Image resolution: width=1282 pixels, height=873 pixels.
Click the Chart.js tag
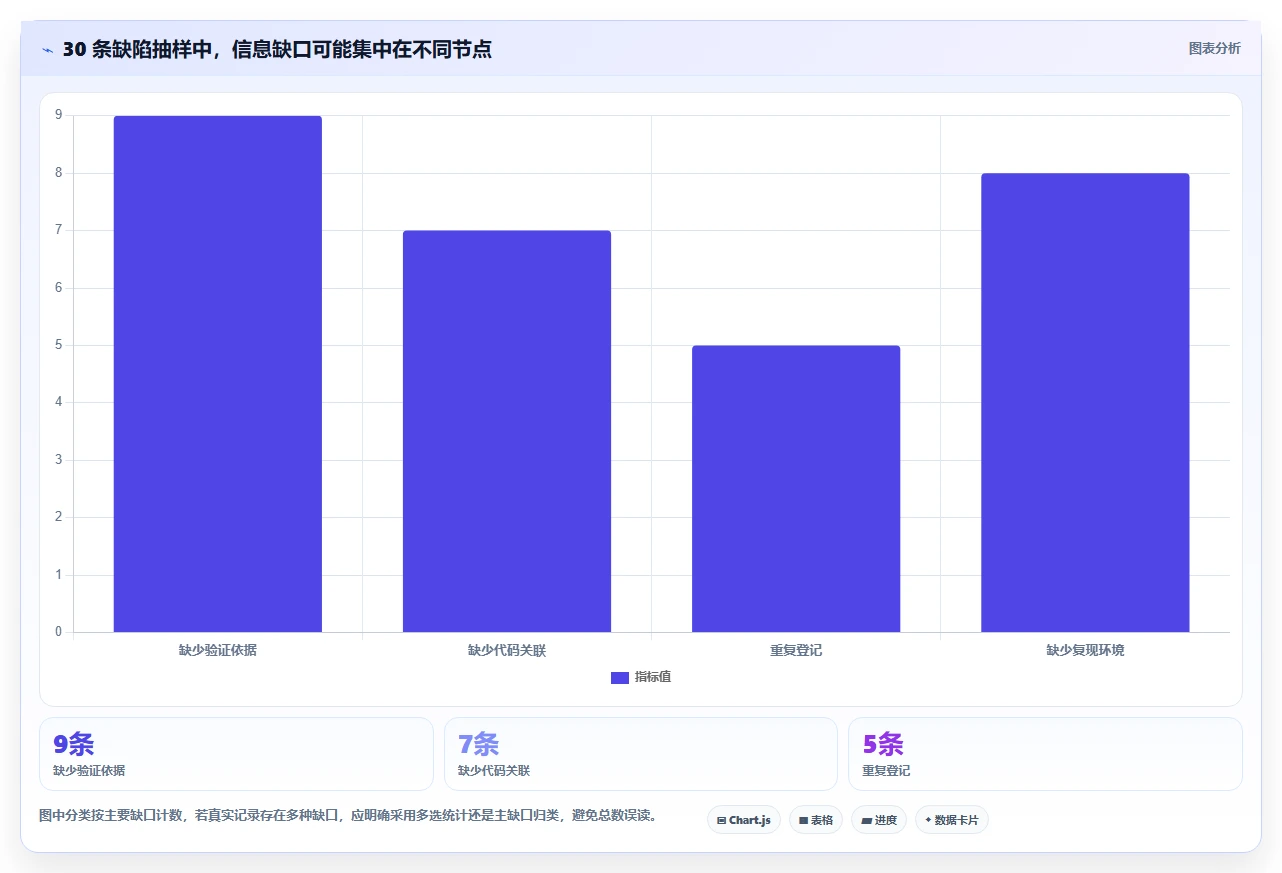744,820
